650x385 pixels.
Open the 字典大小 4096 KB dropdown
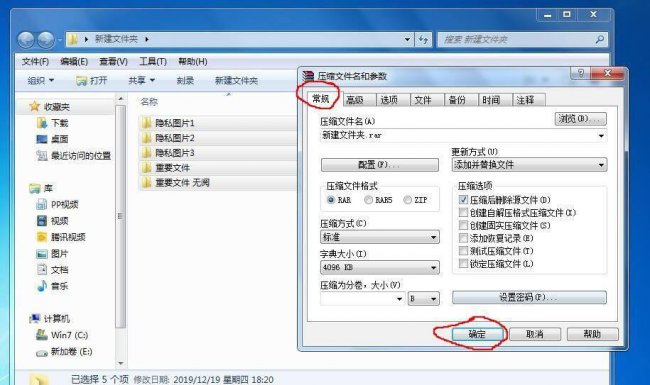[x=380, y=267]
